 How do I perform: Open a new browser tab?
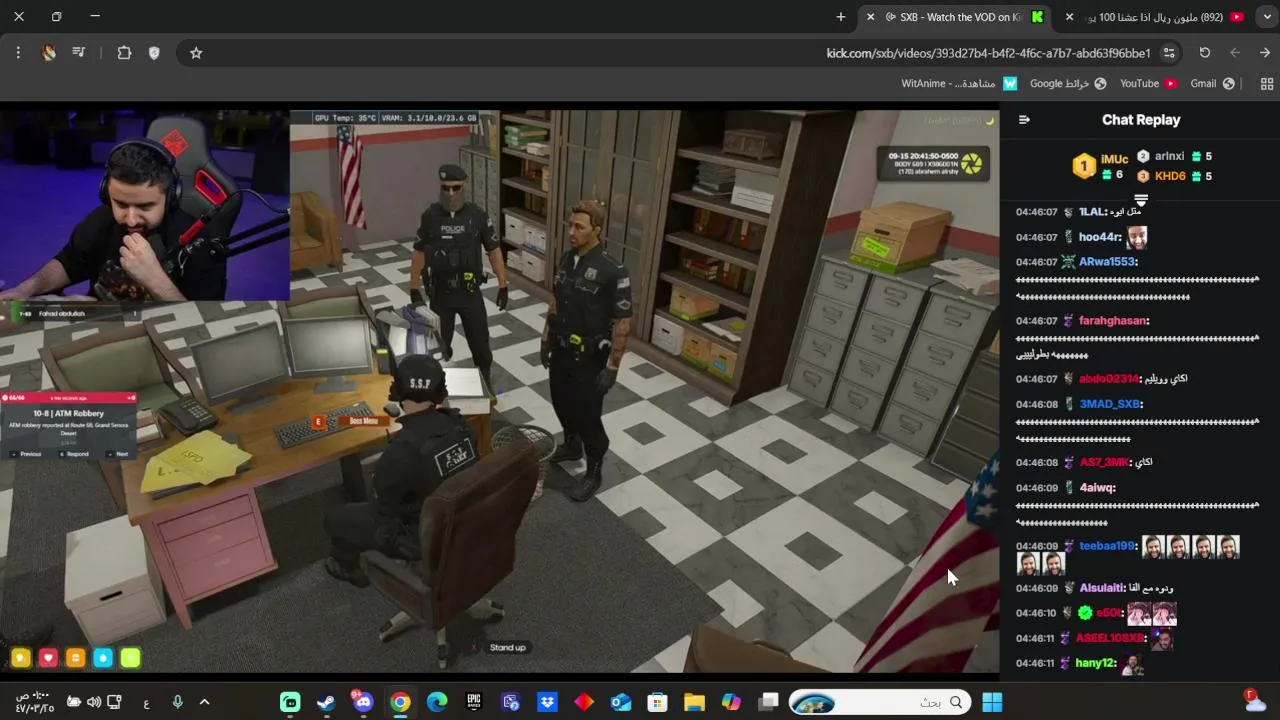pyautogui.click(x=840, y=17)
